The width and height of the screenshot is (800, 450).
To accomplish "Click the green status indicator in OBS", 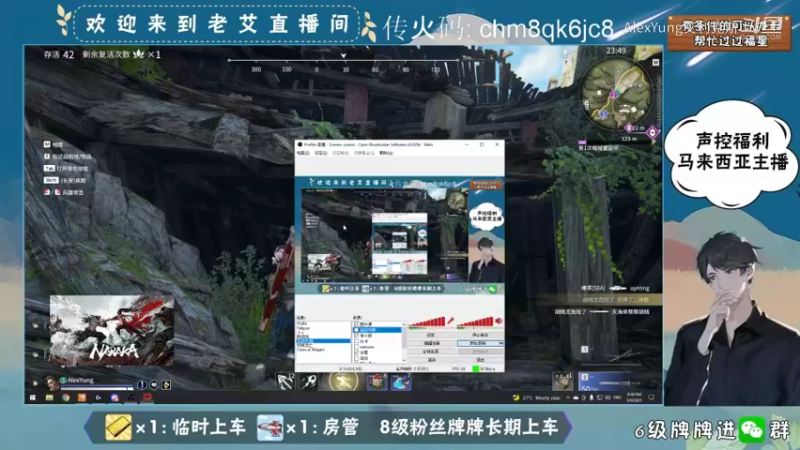I will pyautogui.click(x=475, y=369).
